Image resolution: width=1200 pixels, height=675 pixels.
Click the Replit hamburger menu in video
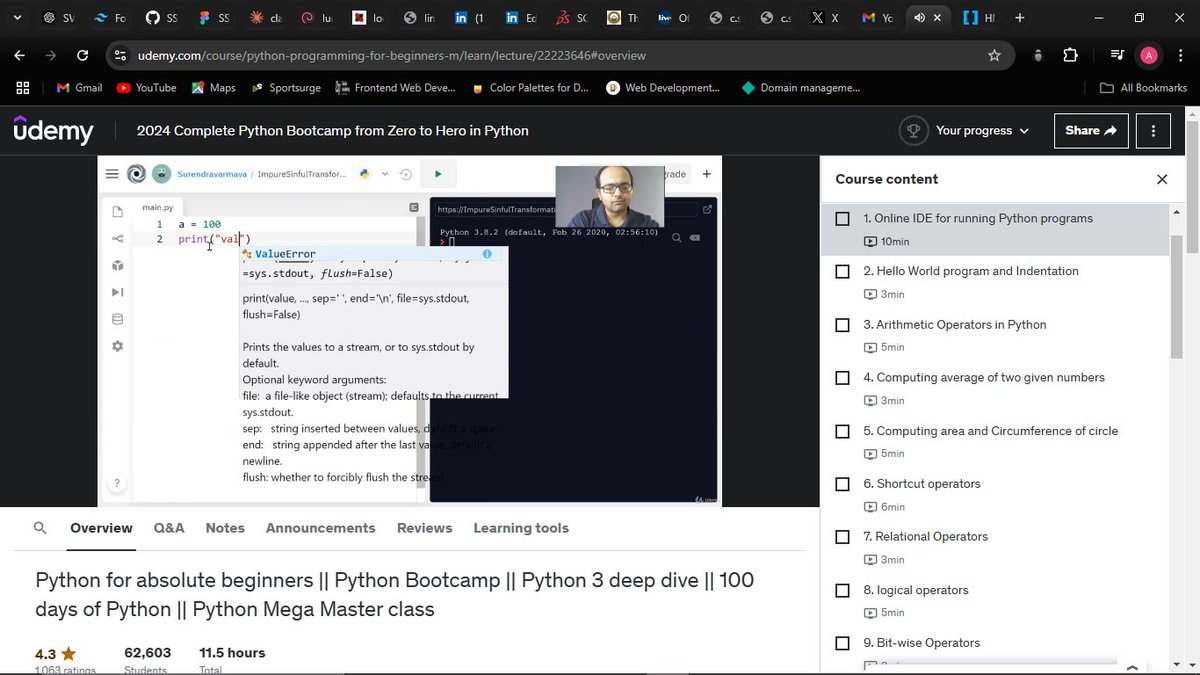[112, 174]
